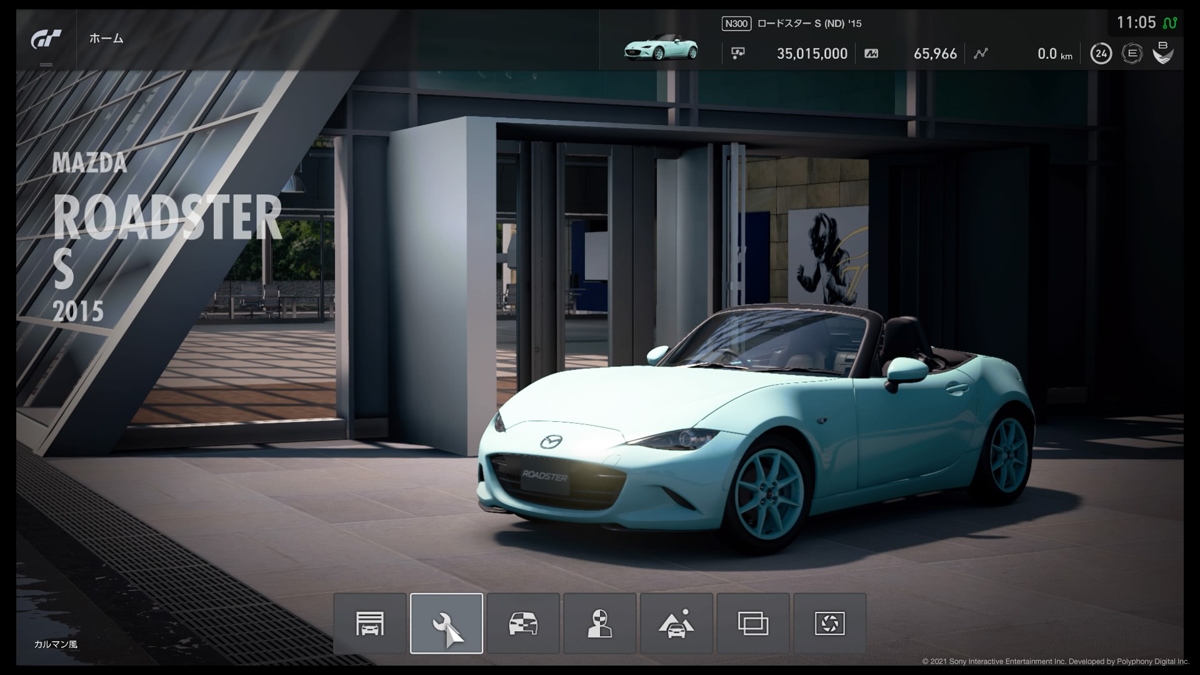
Task: Open Scapes car-with-mountains photo icon
Action: tap(676, 623)
